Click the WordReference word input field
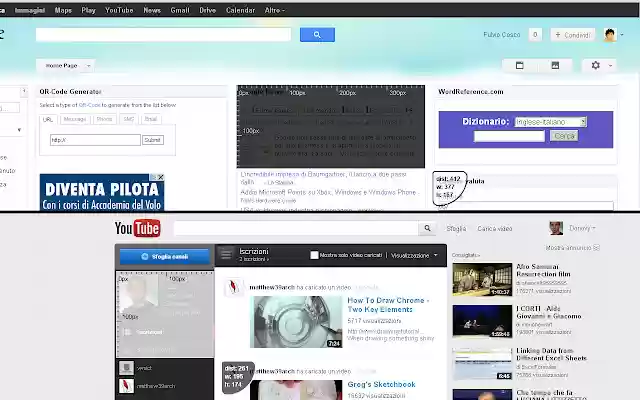The width and height of the screenshot is (640, 400). [x=509, y=136]
